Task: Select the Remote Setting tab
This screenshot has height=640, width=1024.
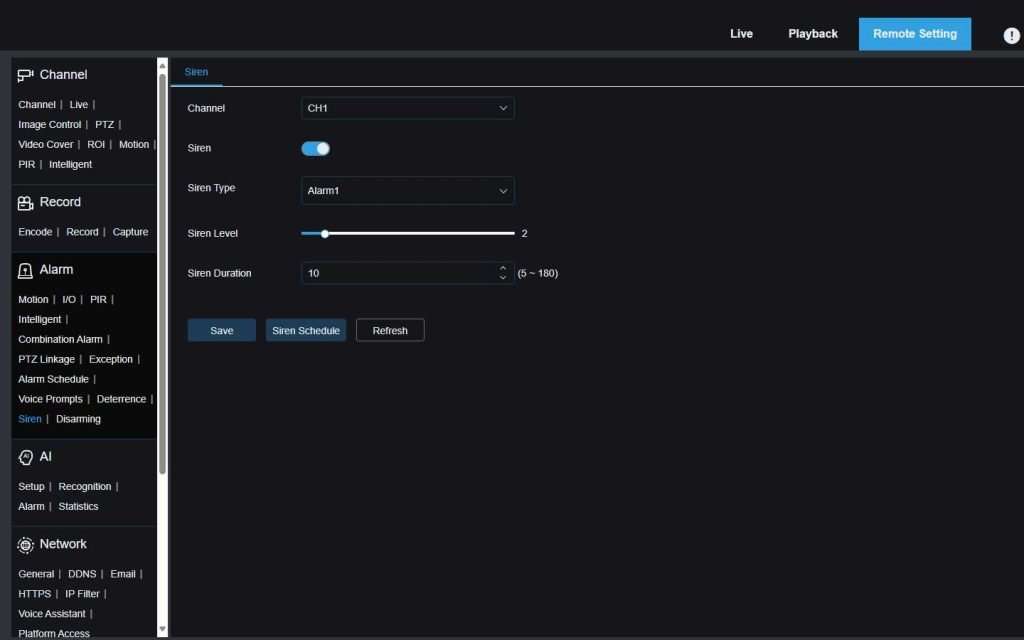Action: [914, 34]
